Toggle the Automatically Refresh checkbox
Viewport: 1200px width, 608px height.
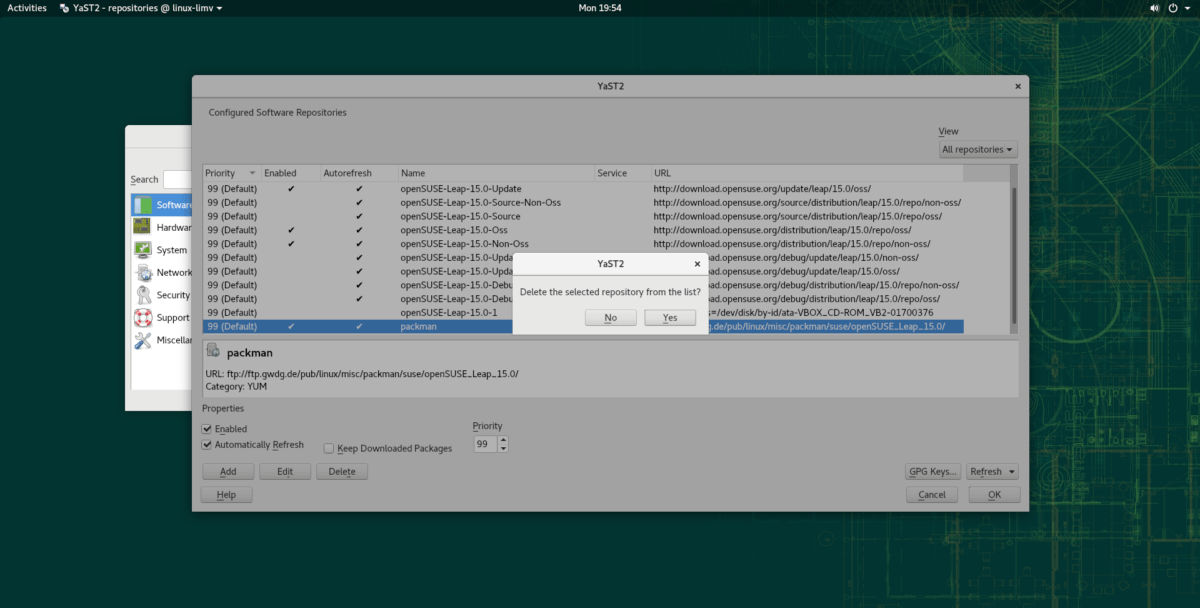[x=207, y=444]
